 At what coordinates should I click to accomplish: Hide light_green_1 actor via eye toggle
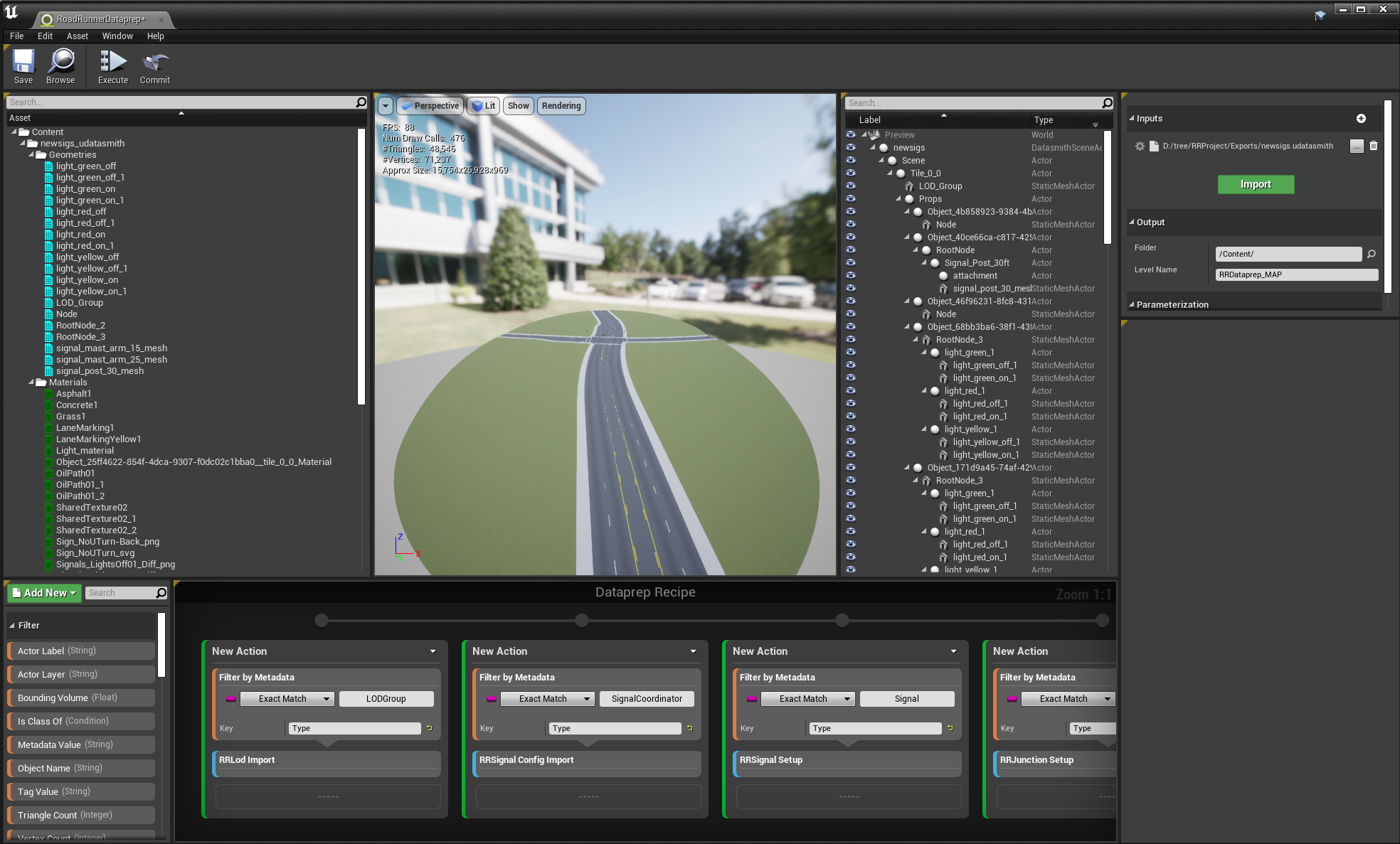pyautogui.click(x=851, y=352)
